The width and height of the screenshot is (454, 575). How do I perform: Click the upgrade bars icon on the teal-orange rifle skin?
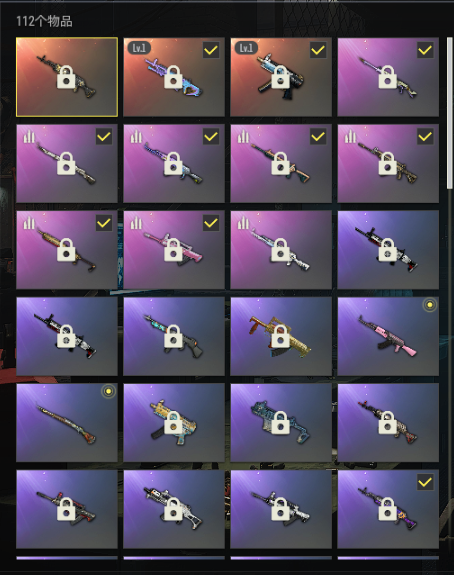(243, 136)
